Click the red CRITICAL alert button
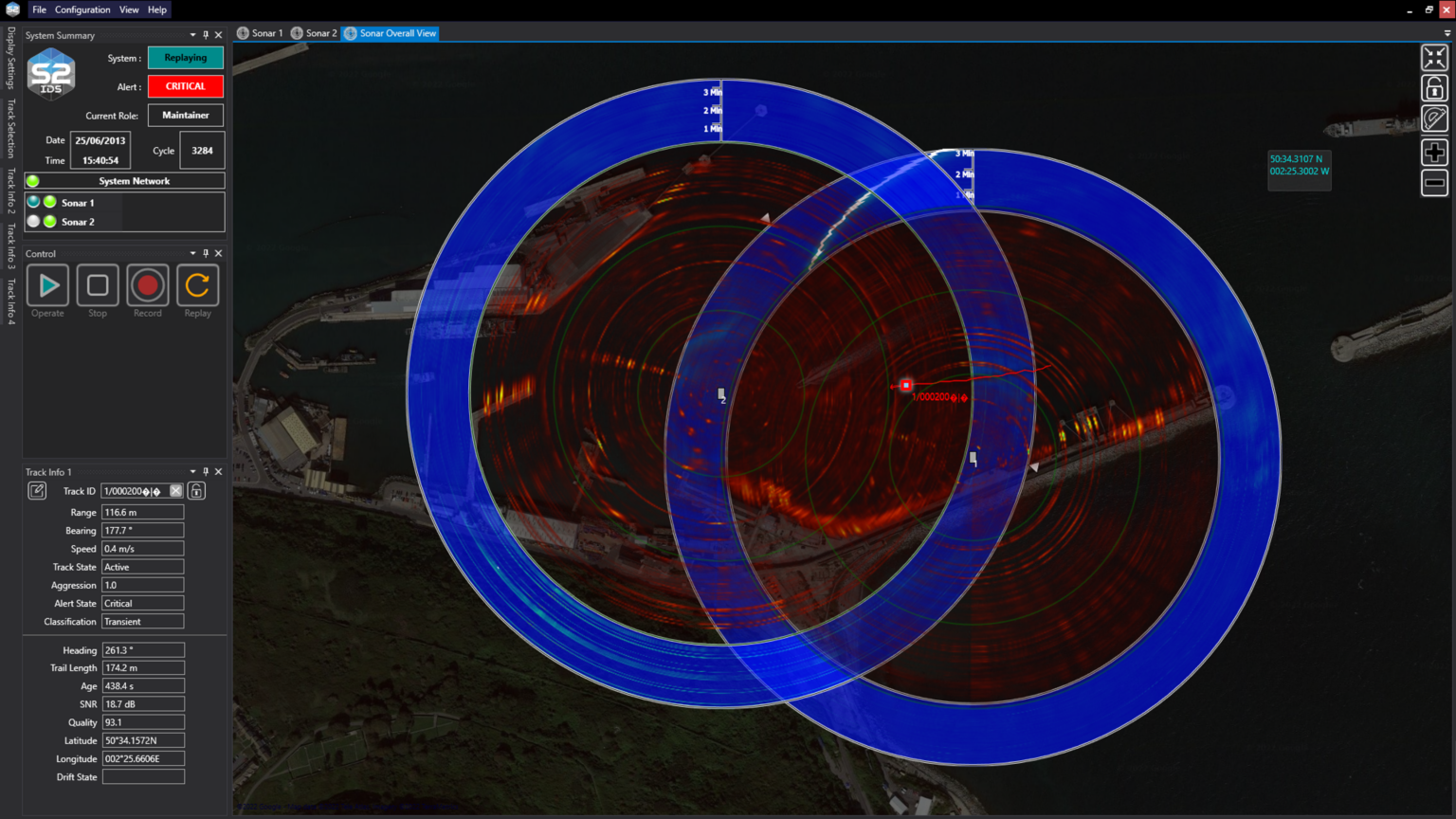1456x819 pixels. (x=186, y=86)
